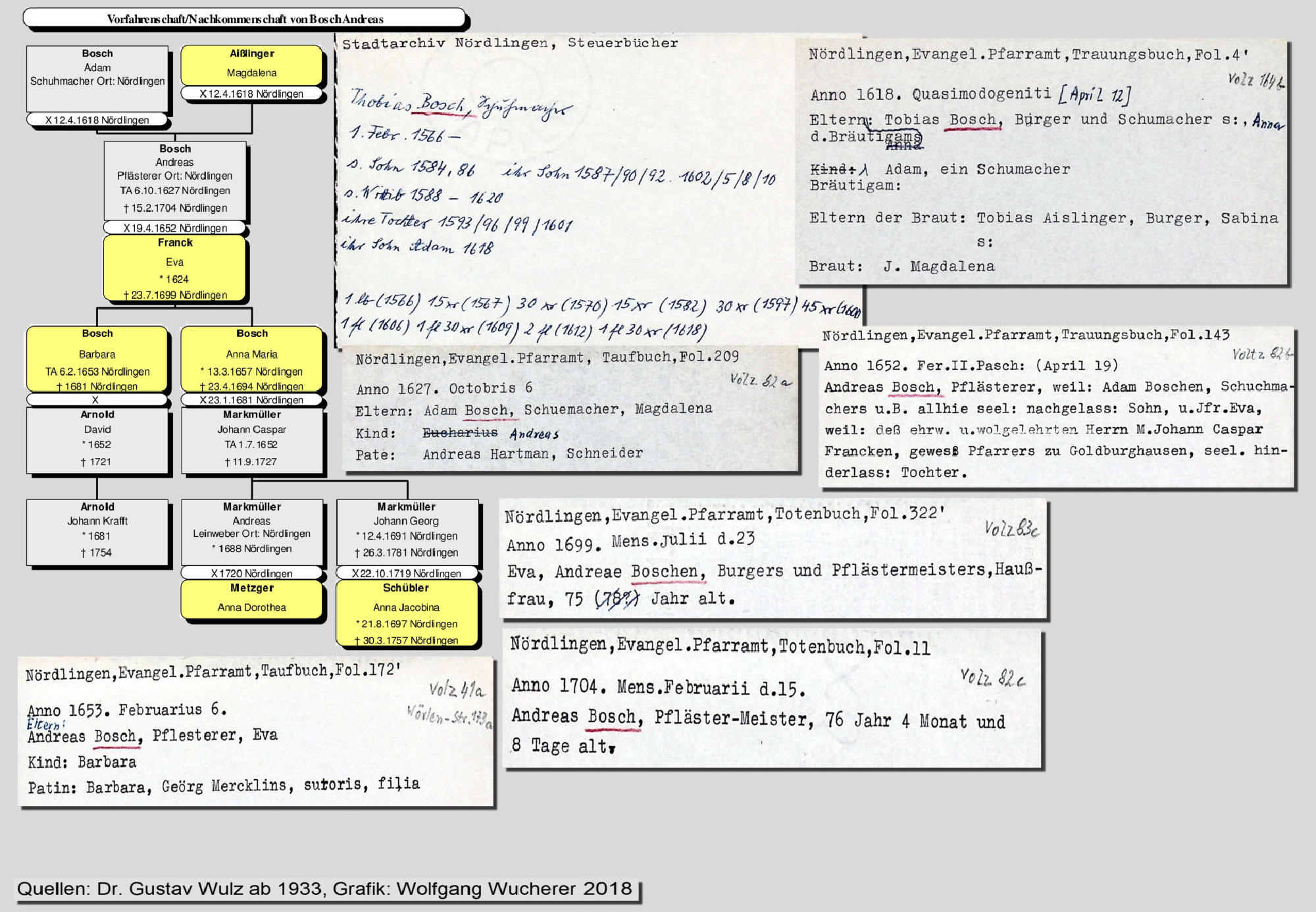Click the Vorfahrenschaft/Nachkommenschaft title banner

coord(245,19)
